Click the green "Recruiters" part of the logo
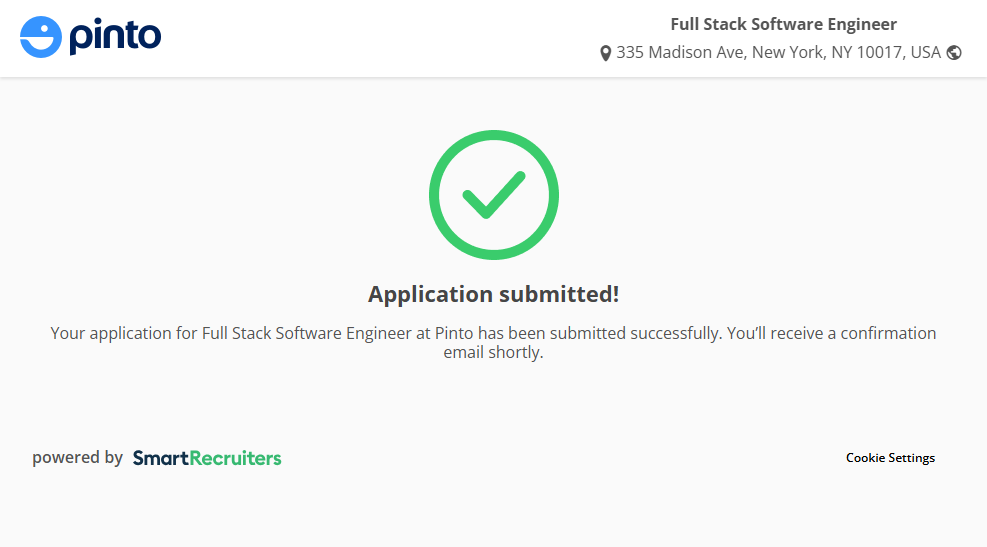Image resolution: width=987 pixels, height=547 pixels. pos(243,458)
